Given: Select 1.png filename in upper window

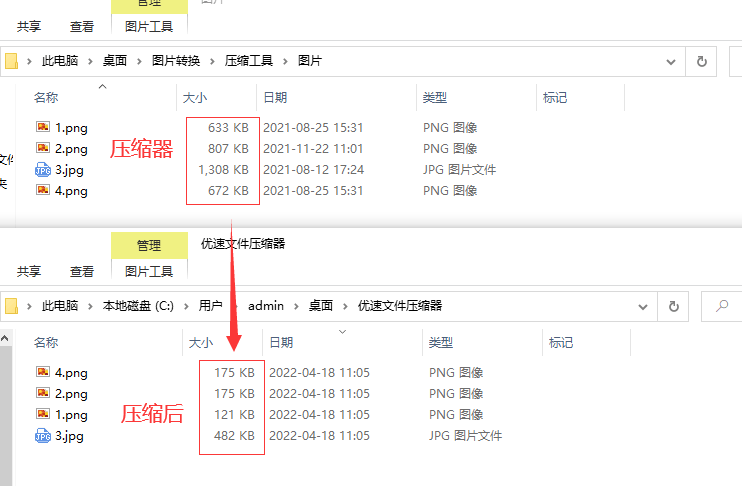Looking at the screenshot, I should (x=71, y=128).
